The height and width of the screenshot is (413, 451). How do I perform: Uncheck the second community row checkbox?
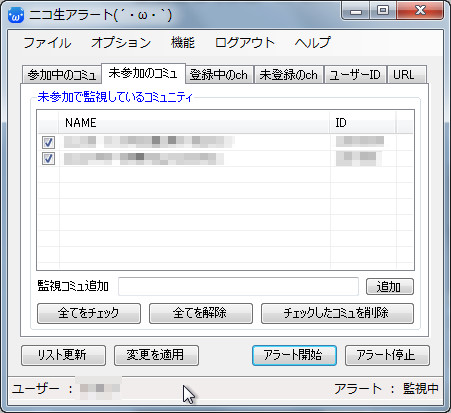[48, 158]
